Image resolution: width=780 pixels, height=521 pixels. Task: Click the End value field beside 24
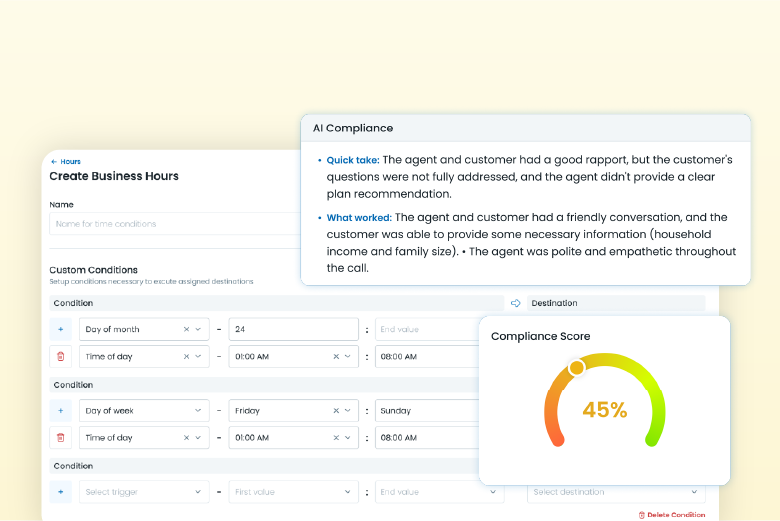tap(426, 329)
